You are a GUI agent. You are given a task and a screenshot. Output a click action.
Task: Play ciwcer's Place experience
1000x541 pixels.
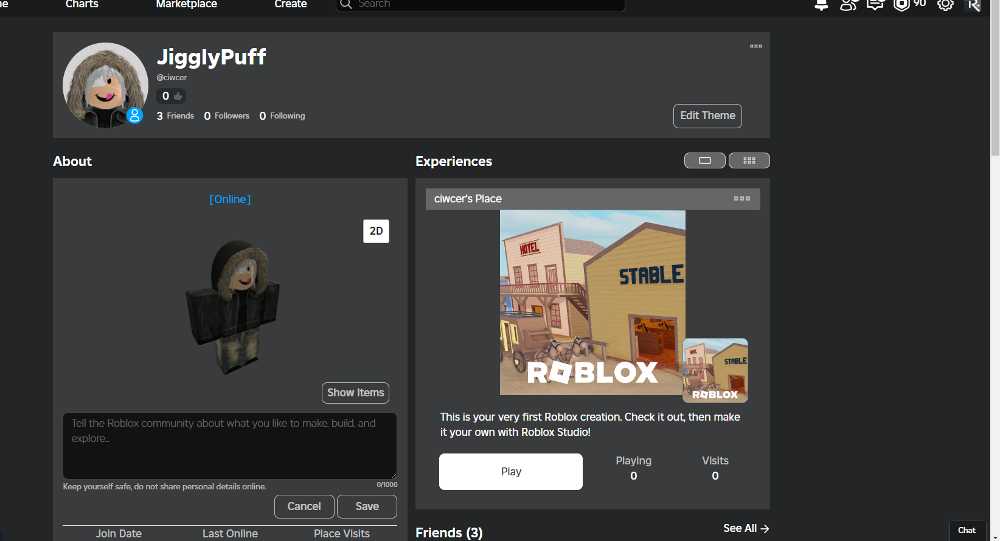pos(511,471)
